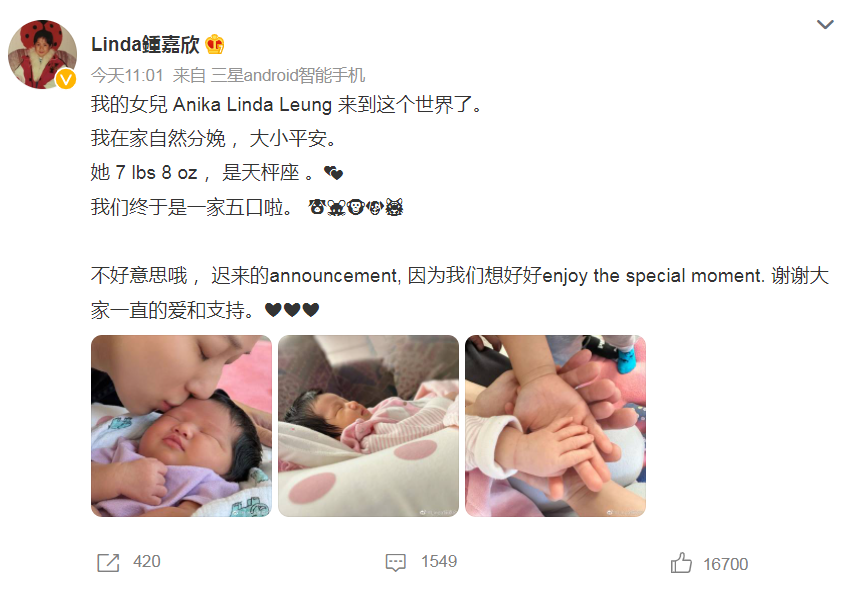Click the 今天11:01 post timestamp
The width and height of the screenshot is (843, 590).
127,75
